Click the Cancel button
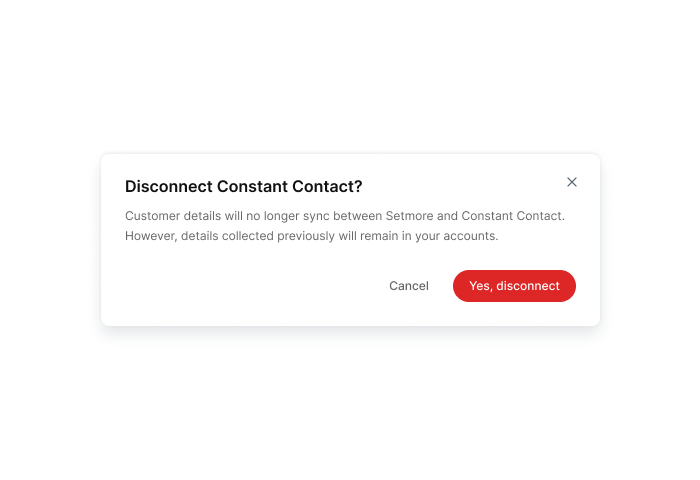 (408, 286)
